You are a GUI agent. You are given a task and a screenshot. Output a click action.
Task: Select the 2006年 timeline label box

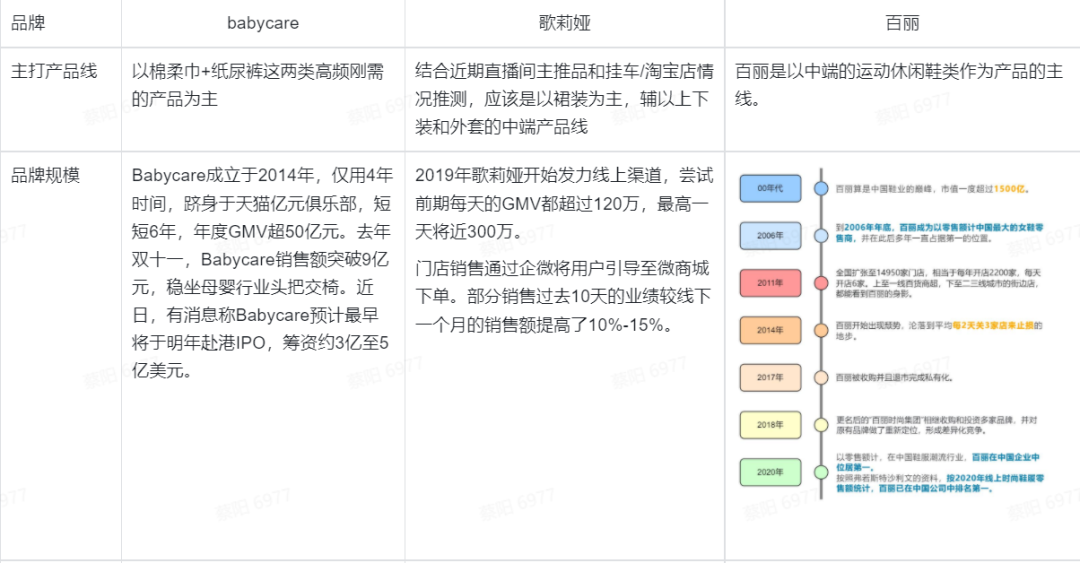(769, 236)
